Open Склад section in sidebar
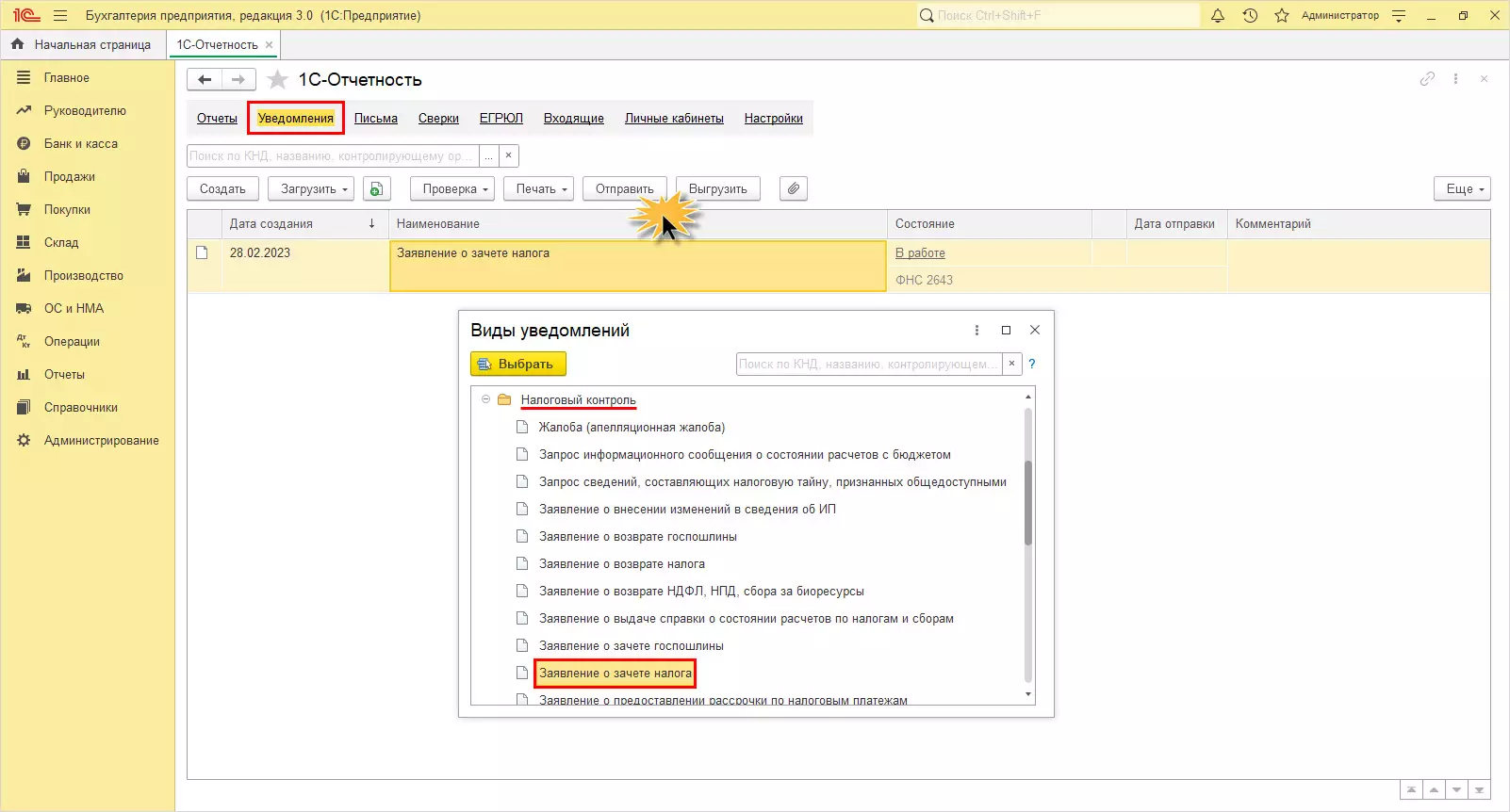The height and width of the screenshot is (812, 1510). point(61,243)
